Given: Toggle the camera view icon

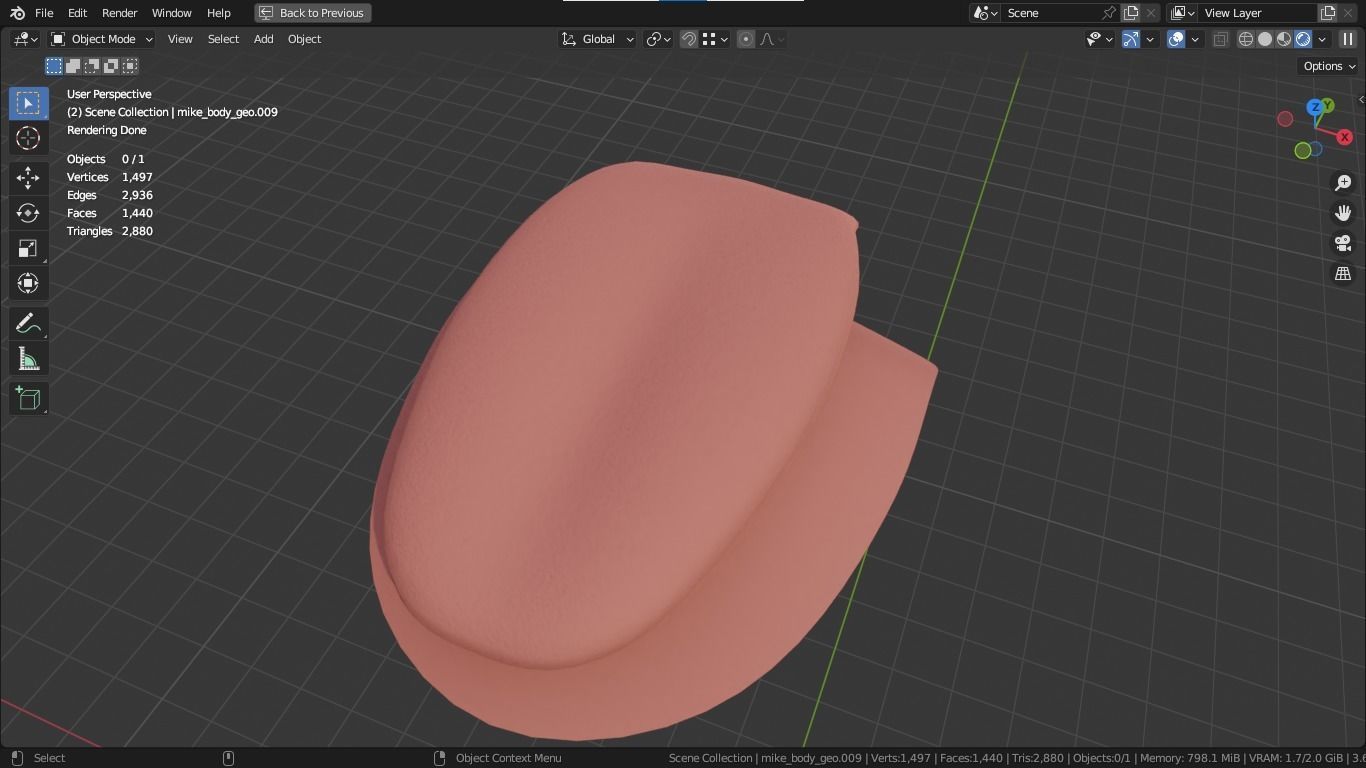Looking at the screenshot, I should (1343, 243).
